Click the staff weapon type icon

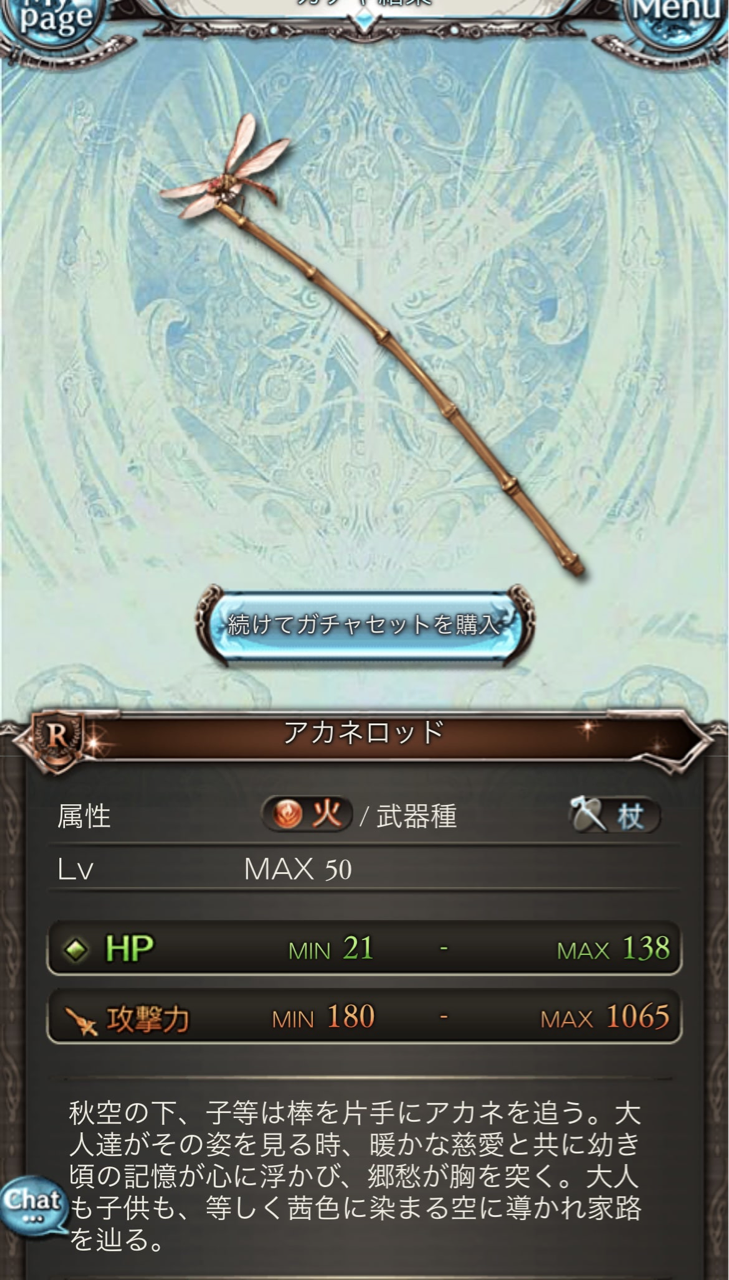pyautogui.click(x=590, y=815)
